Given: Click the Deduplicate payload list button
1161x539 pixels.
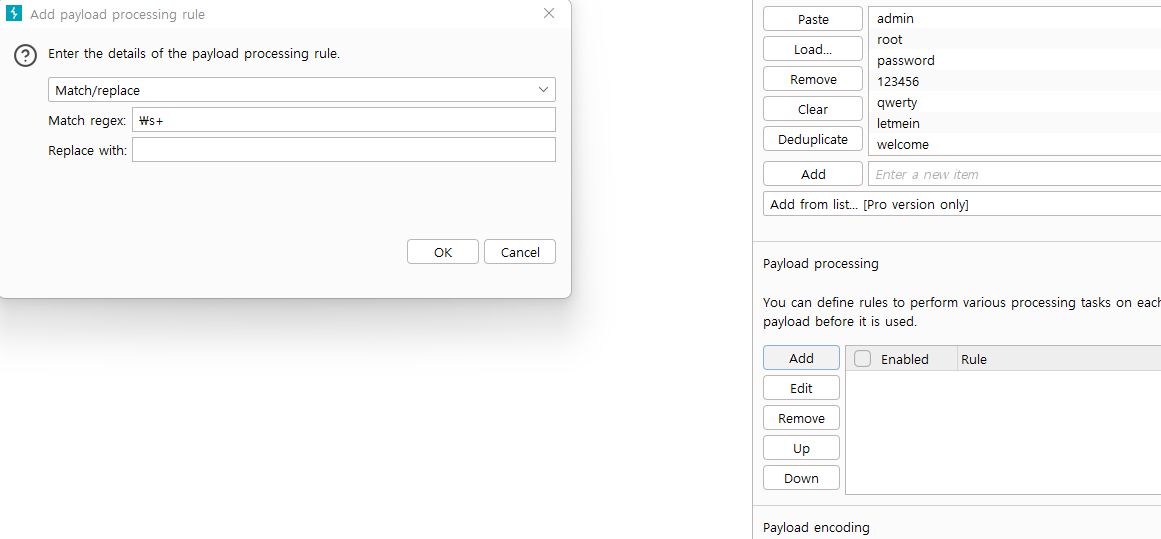Looking at the screenshot, I should [x=812, y=139].
